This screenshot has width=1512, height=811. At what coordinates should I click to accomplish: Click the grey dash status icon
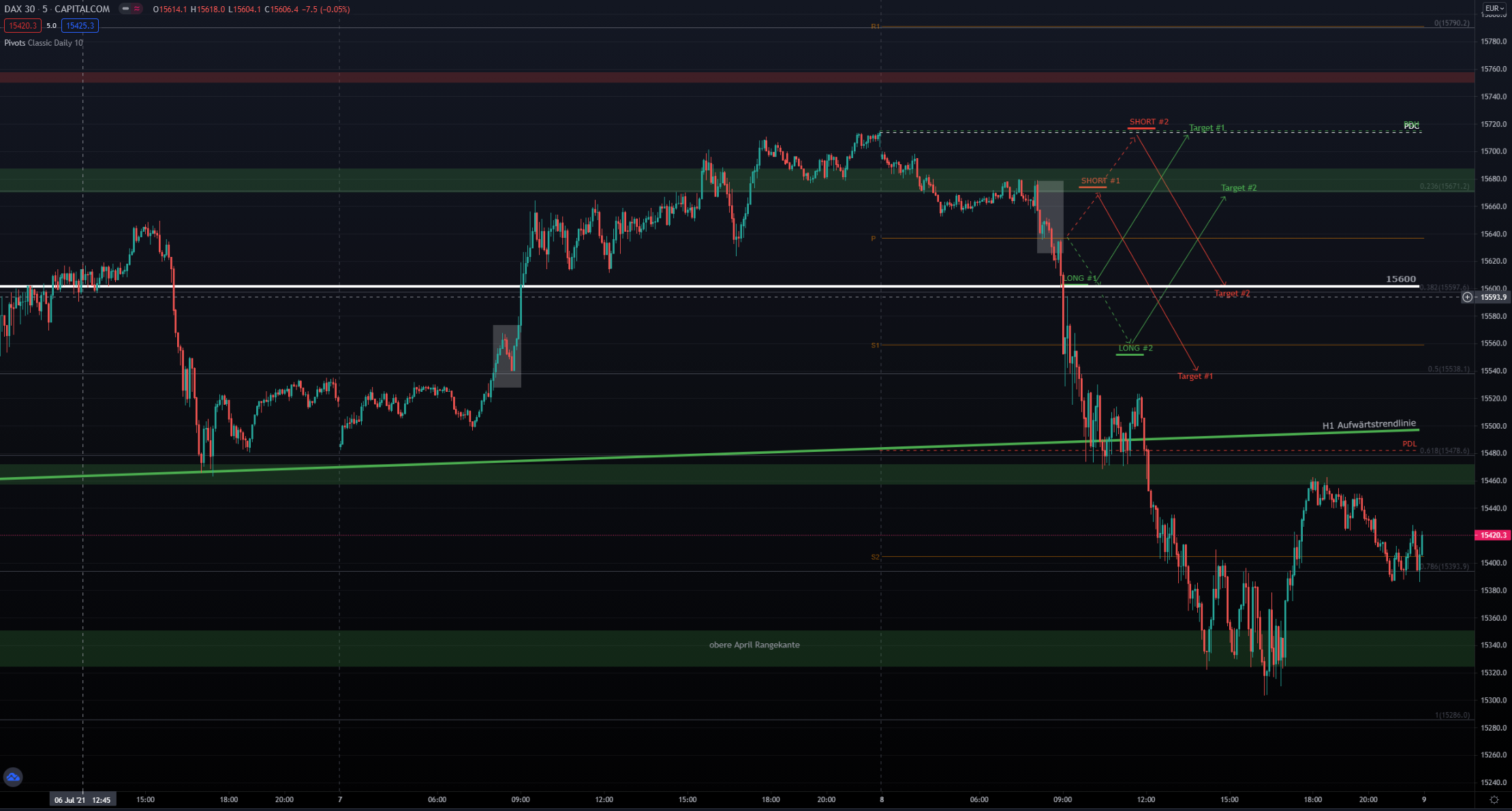point(125,9)
